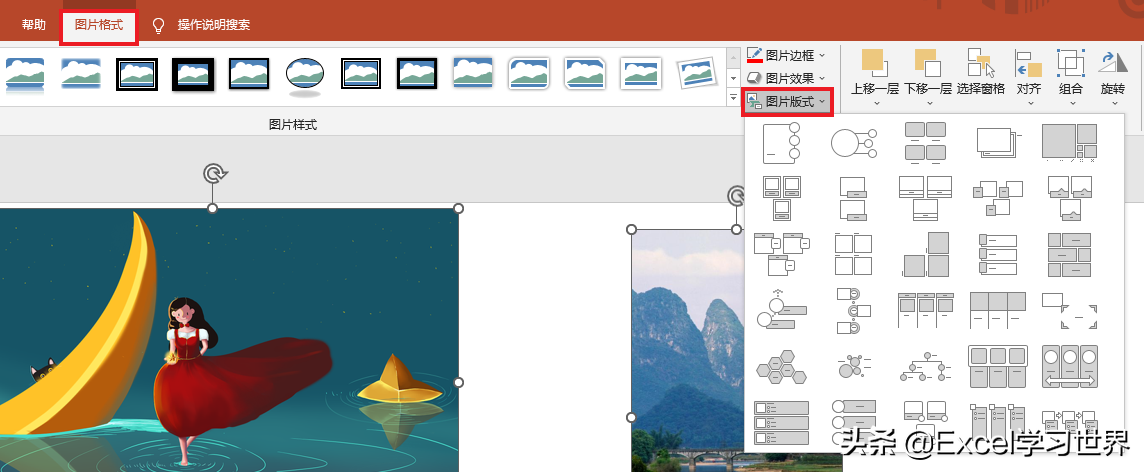Choose the spiral picture layout
The height and width of the screenshot is (472, 1144).
(1070, 142)
